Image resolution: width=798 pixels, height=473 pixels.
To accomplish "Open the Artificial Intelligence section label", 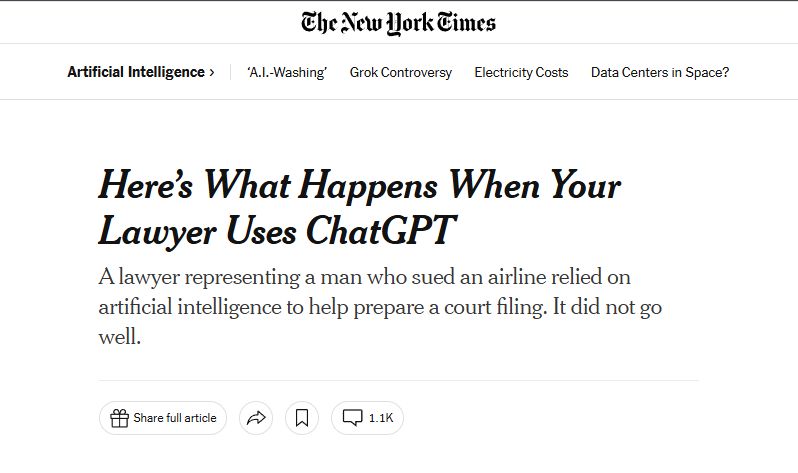I will click(x=135, y=72).
